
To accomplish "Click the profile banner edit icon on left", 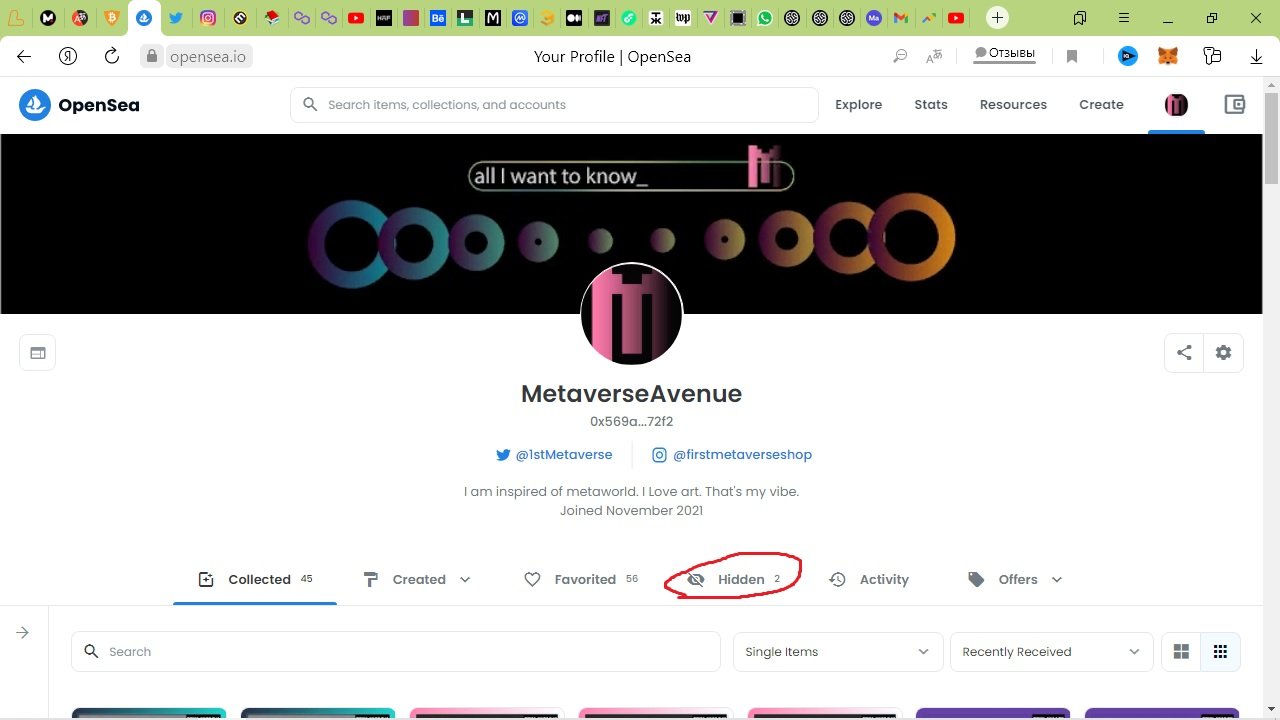I will click(38, 353).
